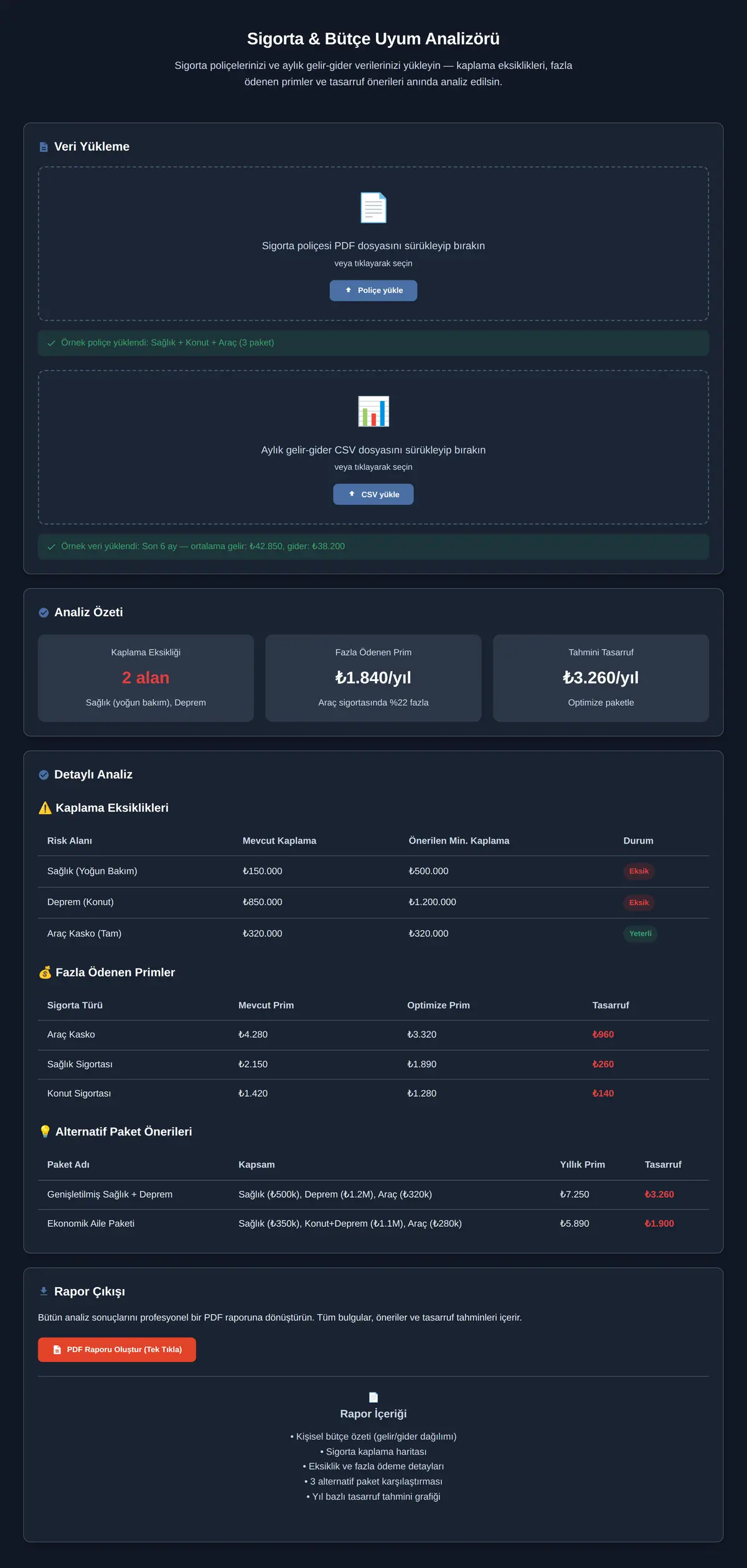The height and width of the screenshot is (1568, 747).
Task: Click the bar chart icon in CSV dropzone
Action: [x=374, y=411]
